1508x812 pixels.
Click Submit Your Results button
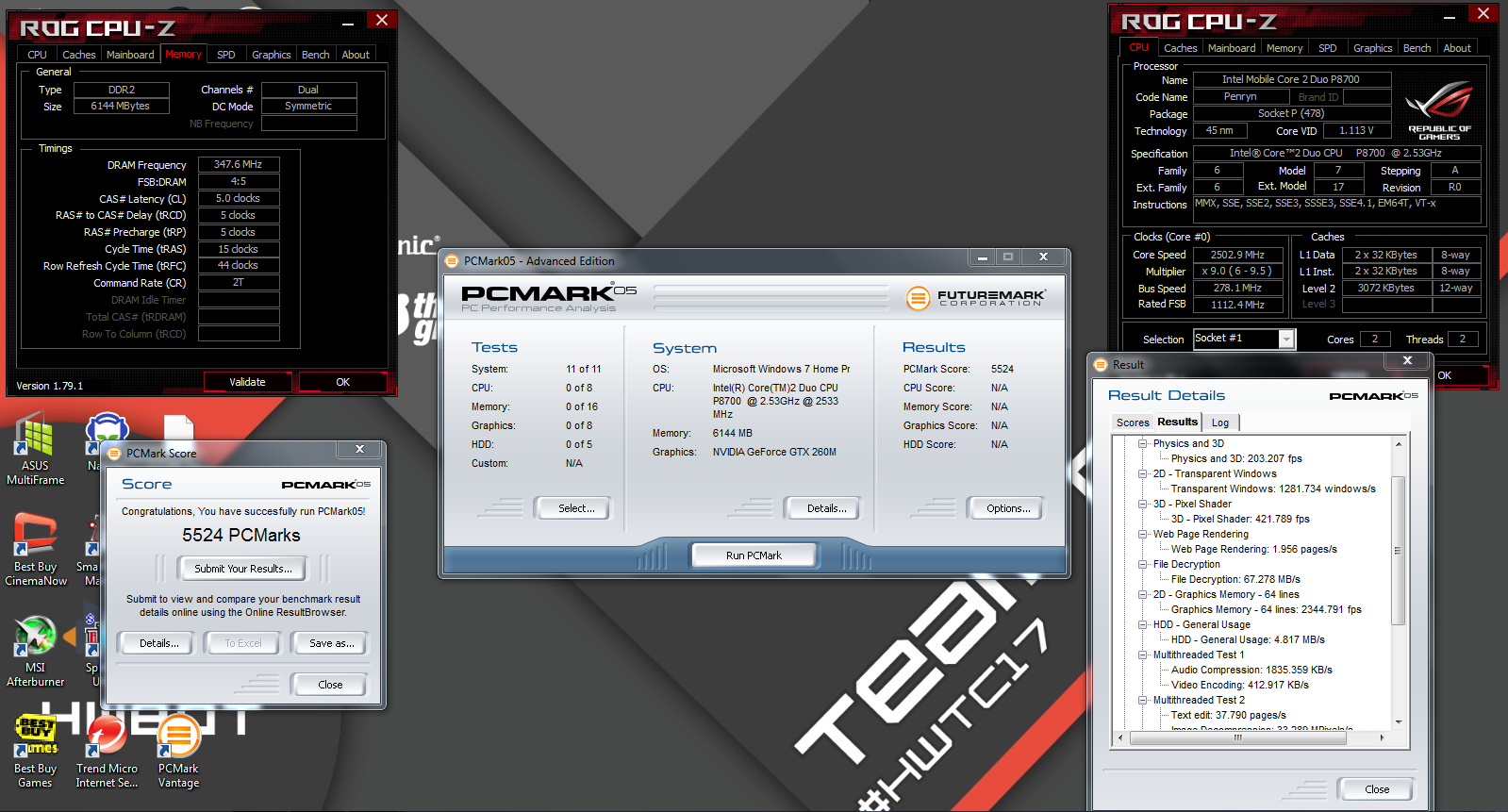243,569
